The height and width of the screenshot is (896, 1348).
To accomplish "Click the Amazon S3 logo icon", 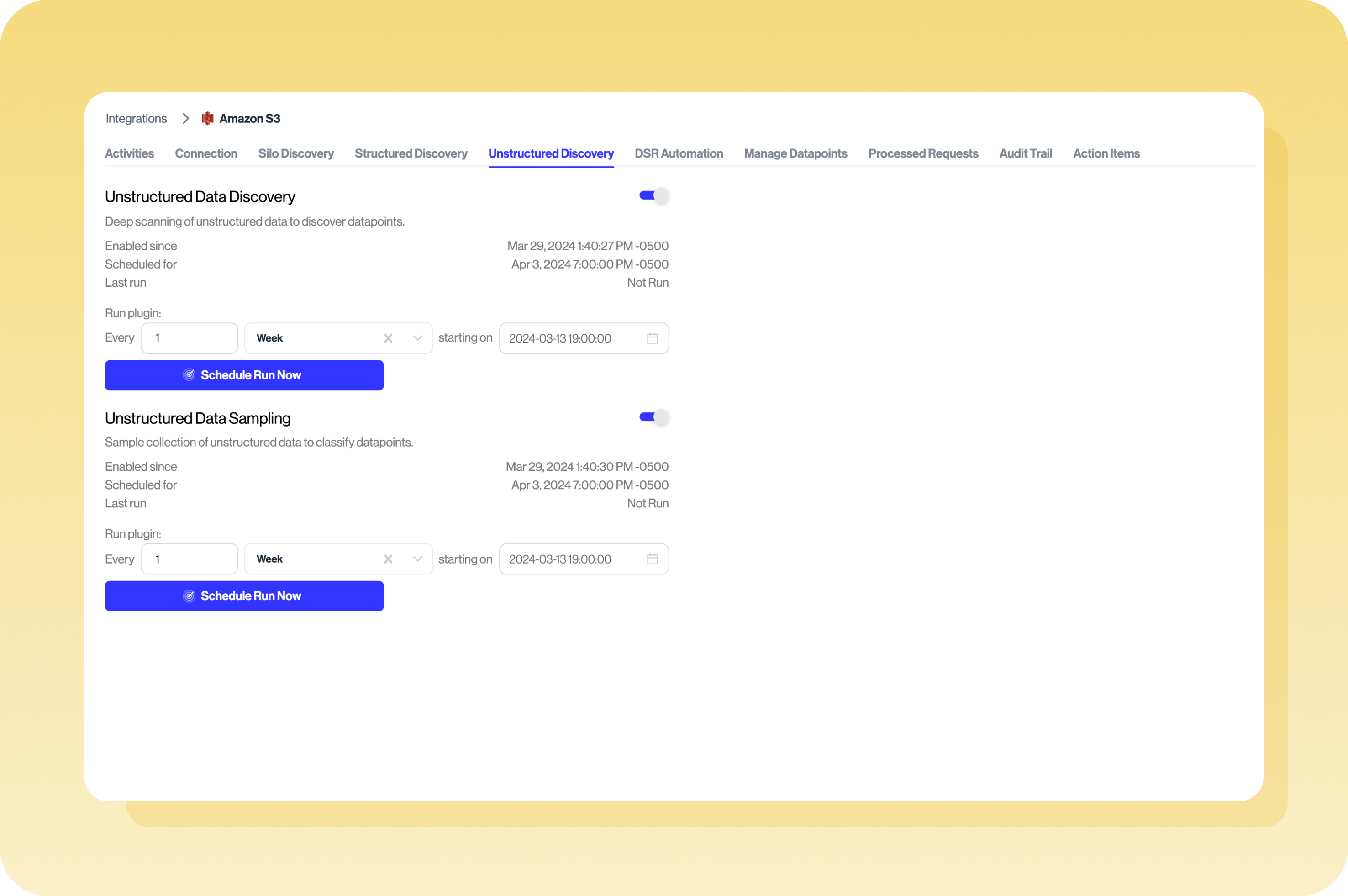I will 207,118.
